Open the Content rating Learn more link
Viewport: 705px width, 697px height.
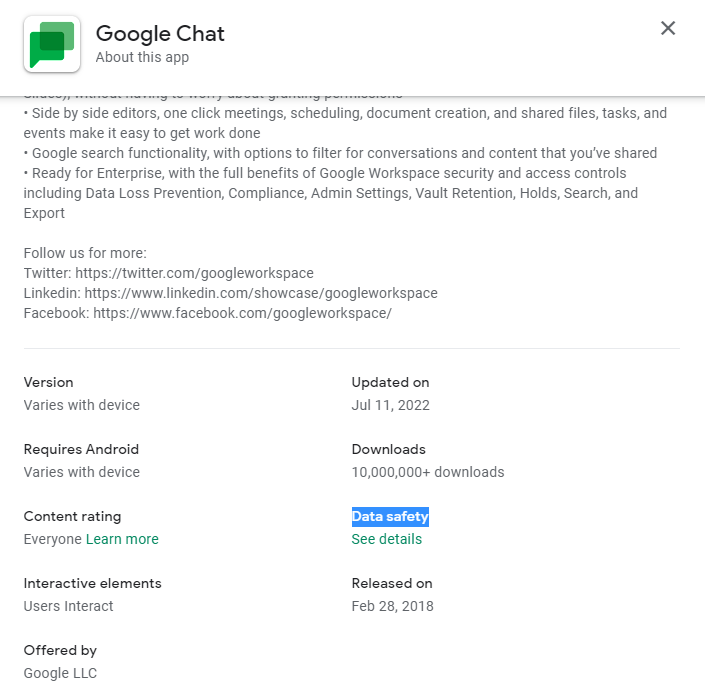(x=122, y=539)
